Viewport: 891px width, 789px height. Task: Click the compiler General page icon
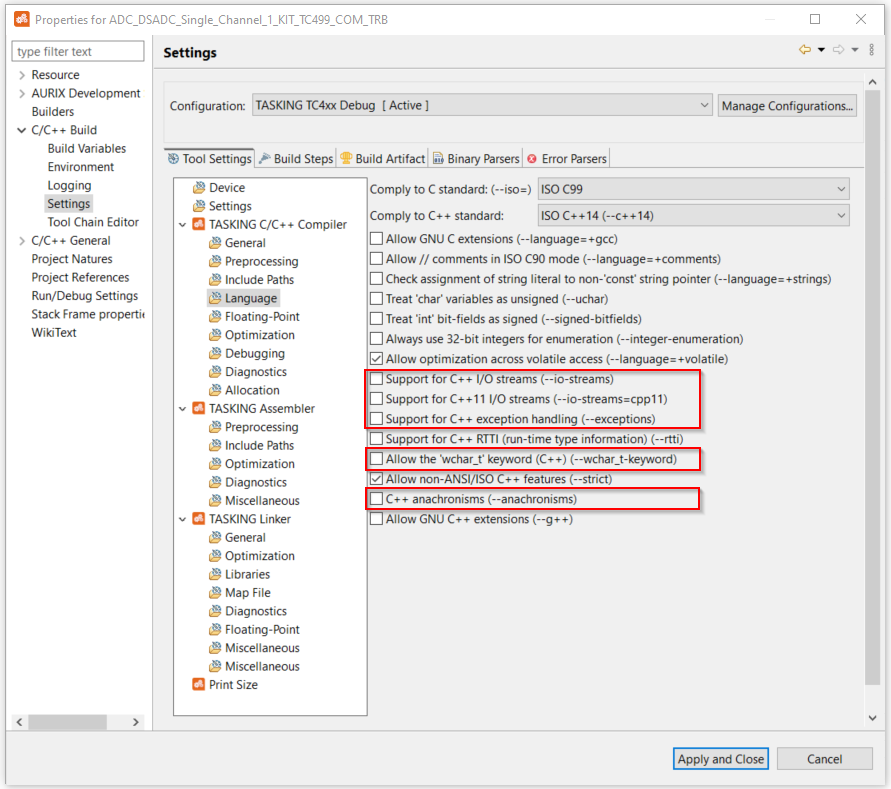click(214, 243)
